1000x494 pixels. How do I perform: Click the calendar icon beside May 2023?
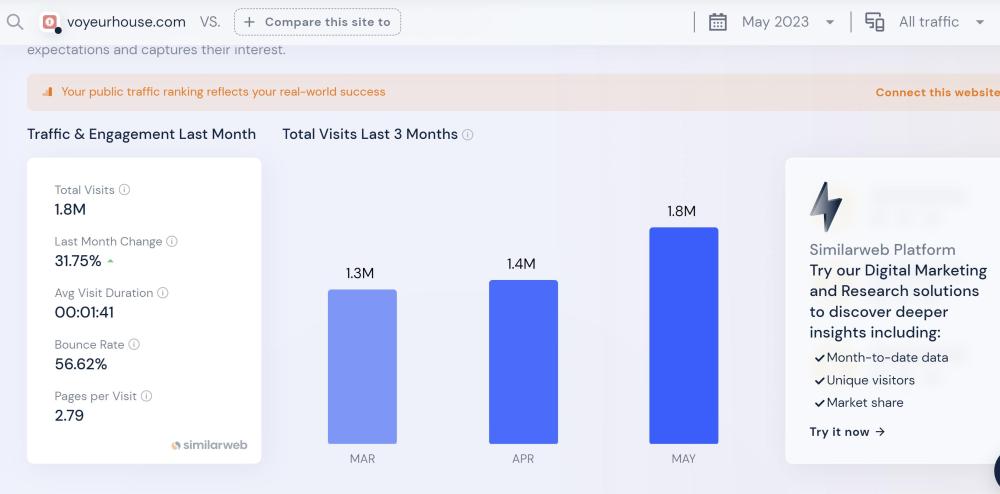pyautogui.click(x=717, y=22)
